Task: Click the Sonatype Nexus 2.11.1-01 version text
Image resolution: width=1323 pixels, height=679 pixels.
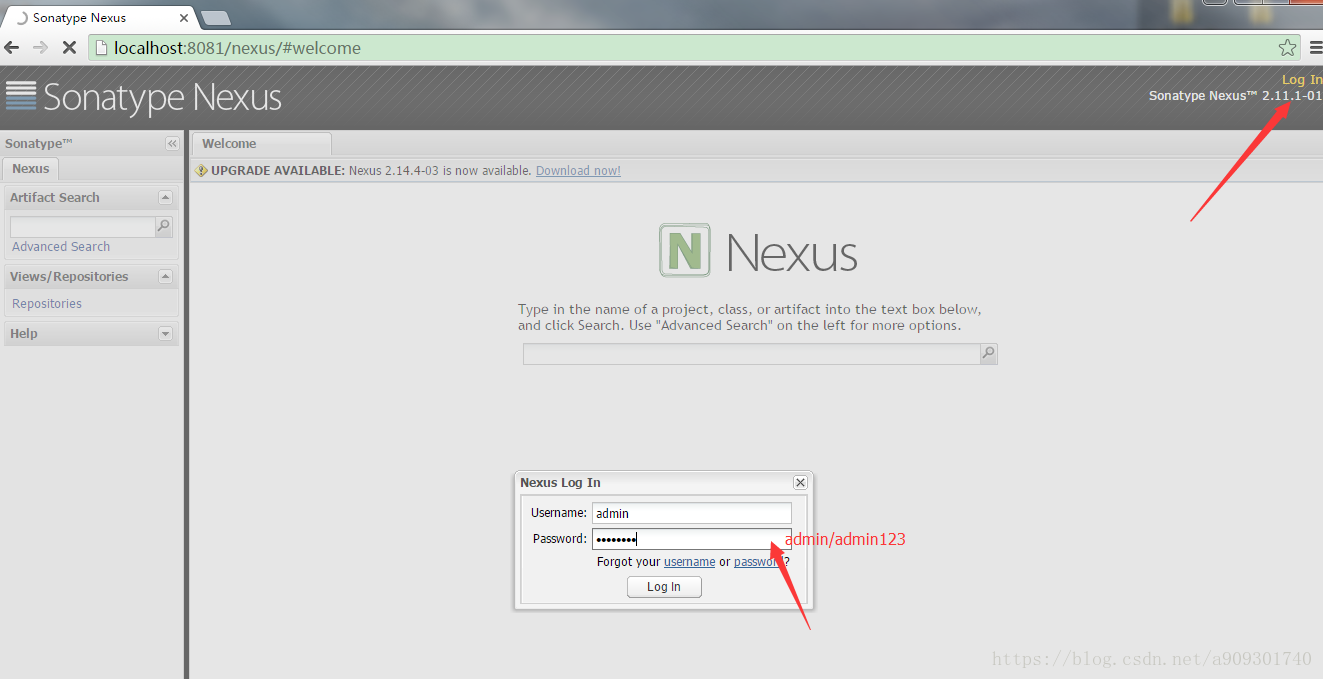Action: coord(1235,96)
